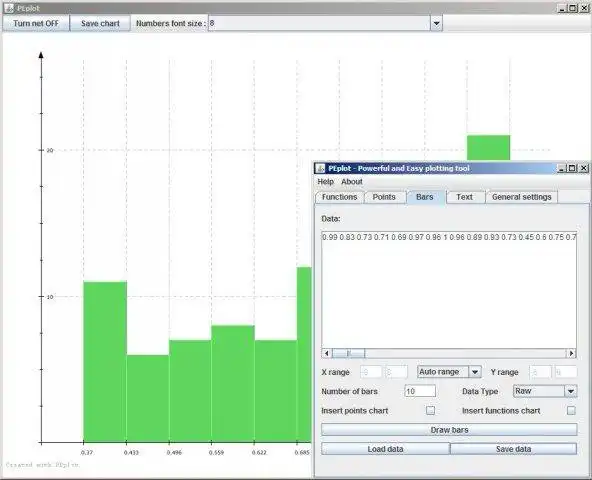Viewport: 592px width, 480px height.
Task: Open the Help menu in PEplot window
Action: pos(325,182)
